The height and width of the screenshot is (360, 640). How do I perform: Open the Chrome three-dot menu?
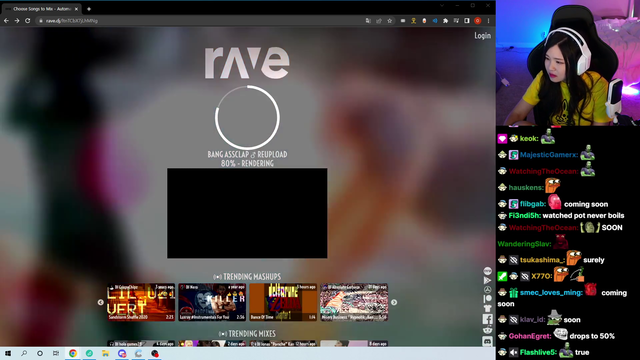tap(488, 21)
